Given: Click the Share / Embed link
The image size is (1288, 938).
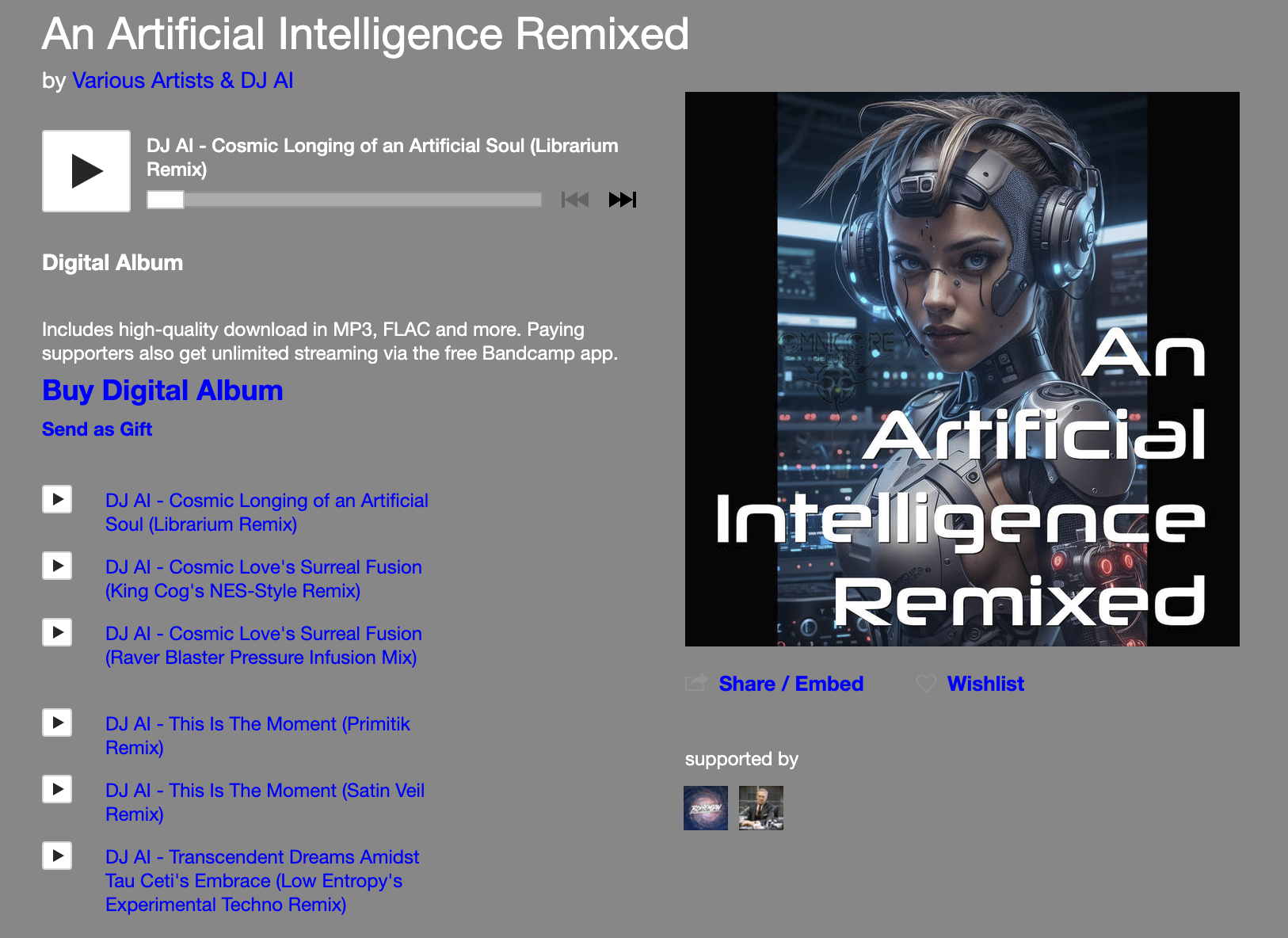Looking at the screenshot, I should point(791,684).
